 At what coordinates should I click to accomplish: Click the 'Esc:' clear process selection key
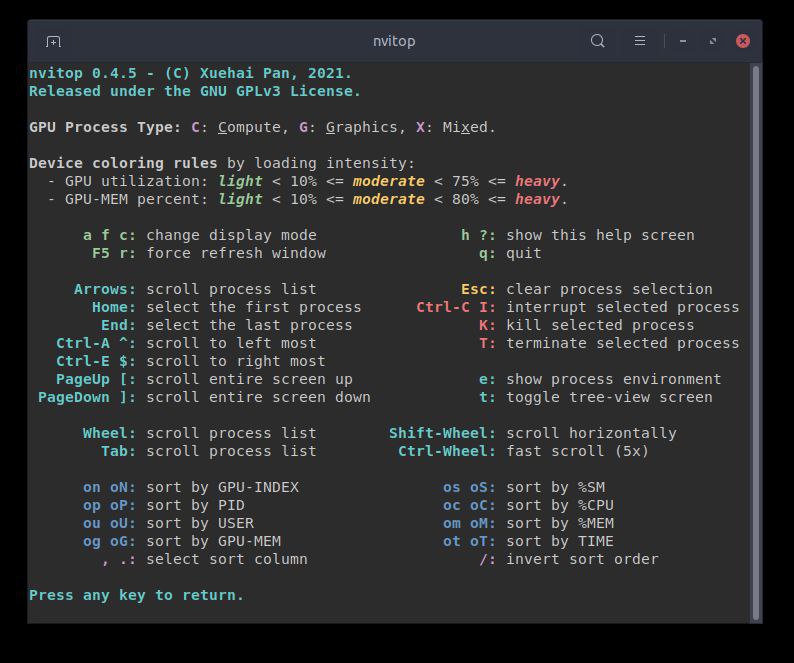(478, 289)
